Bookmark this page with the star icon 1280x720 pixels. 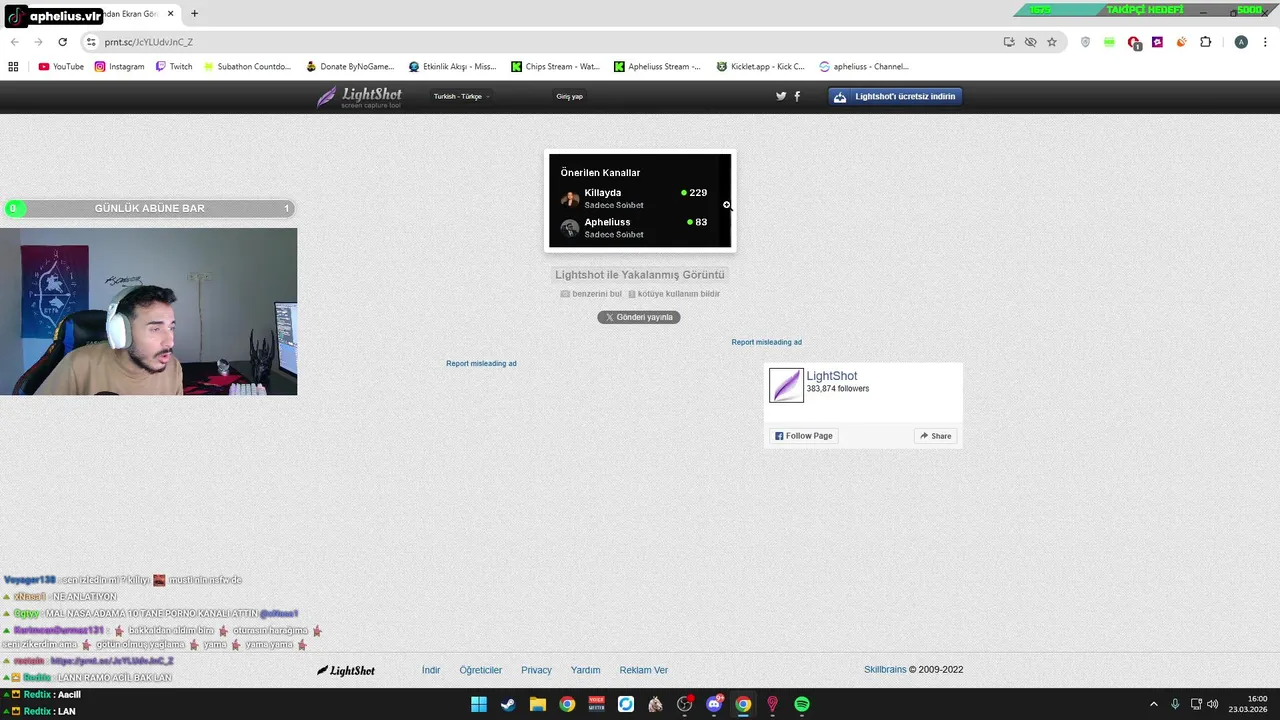coord(1052,42)
